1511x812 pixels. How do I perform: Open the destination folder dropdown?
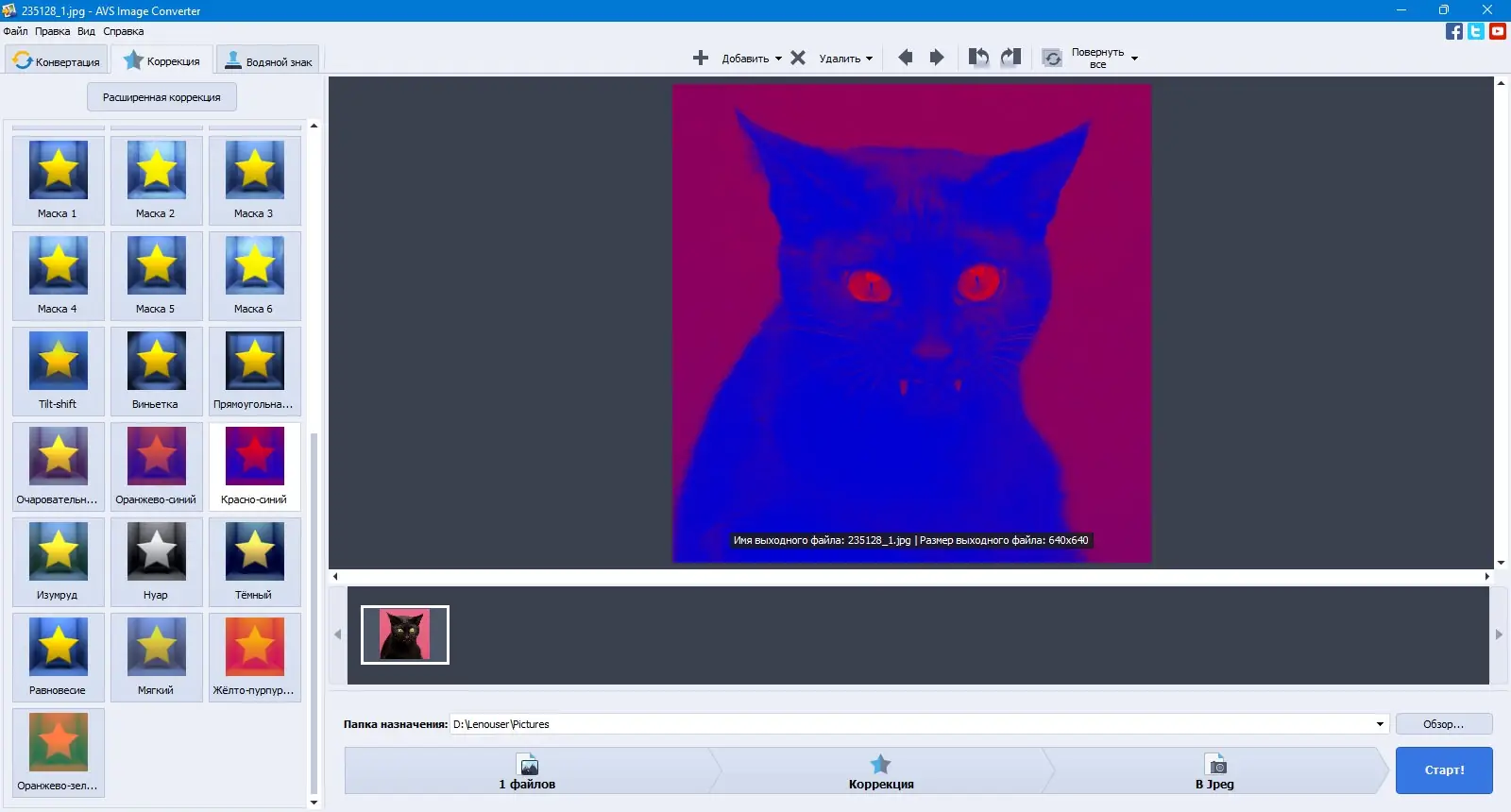click(x=1380, y=724)
